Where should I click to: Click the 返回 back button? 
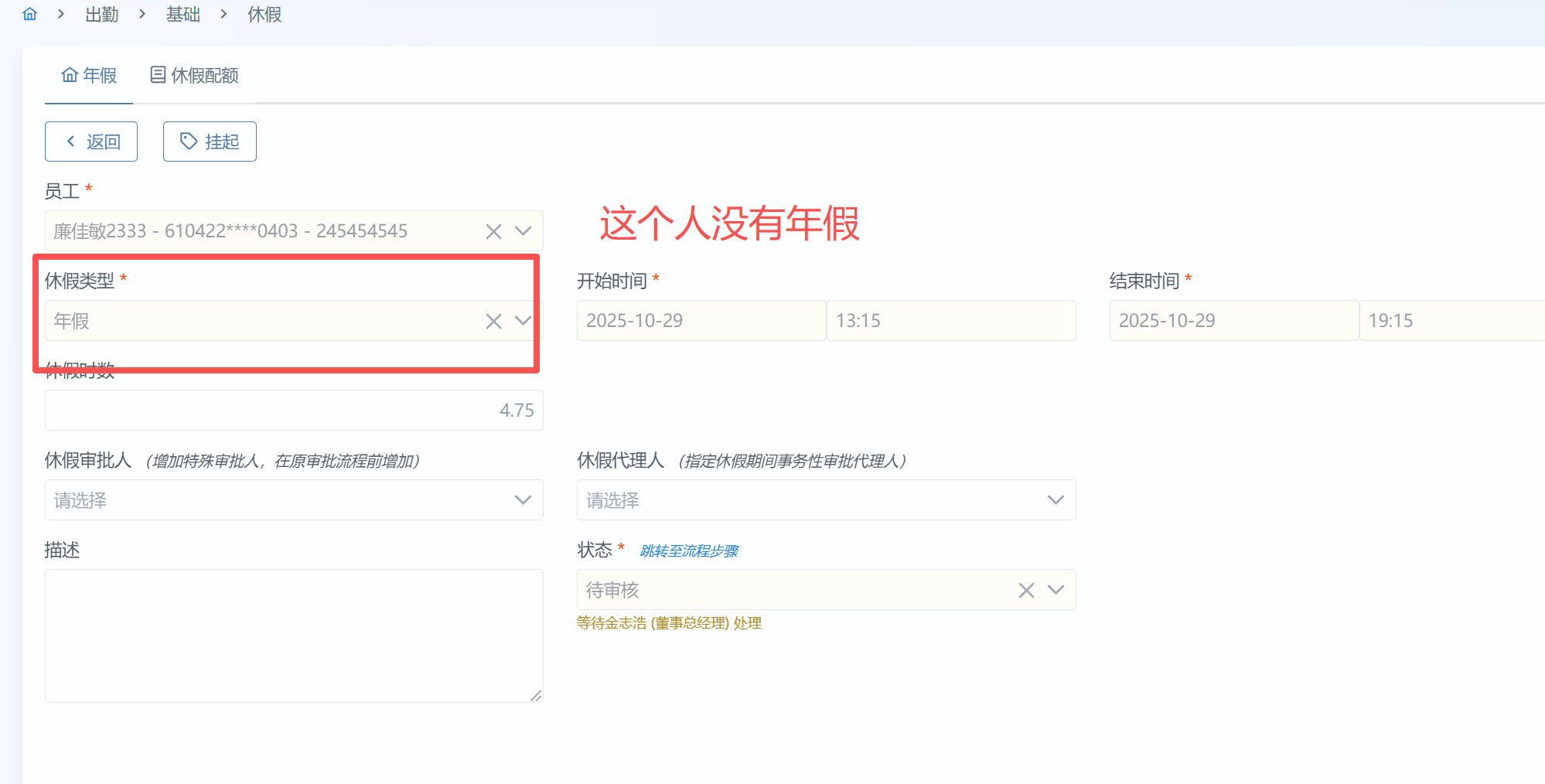[x=91, y=141]
